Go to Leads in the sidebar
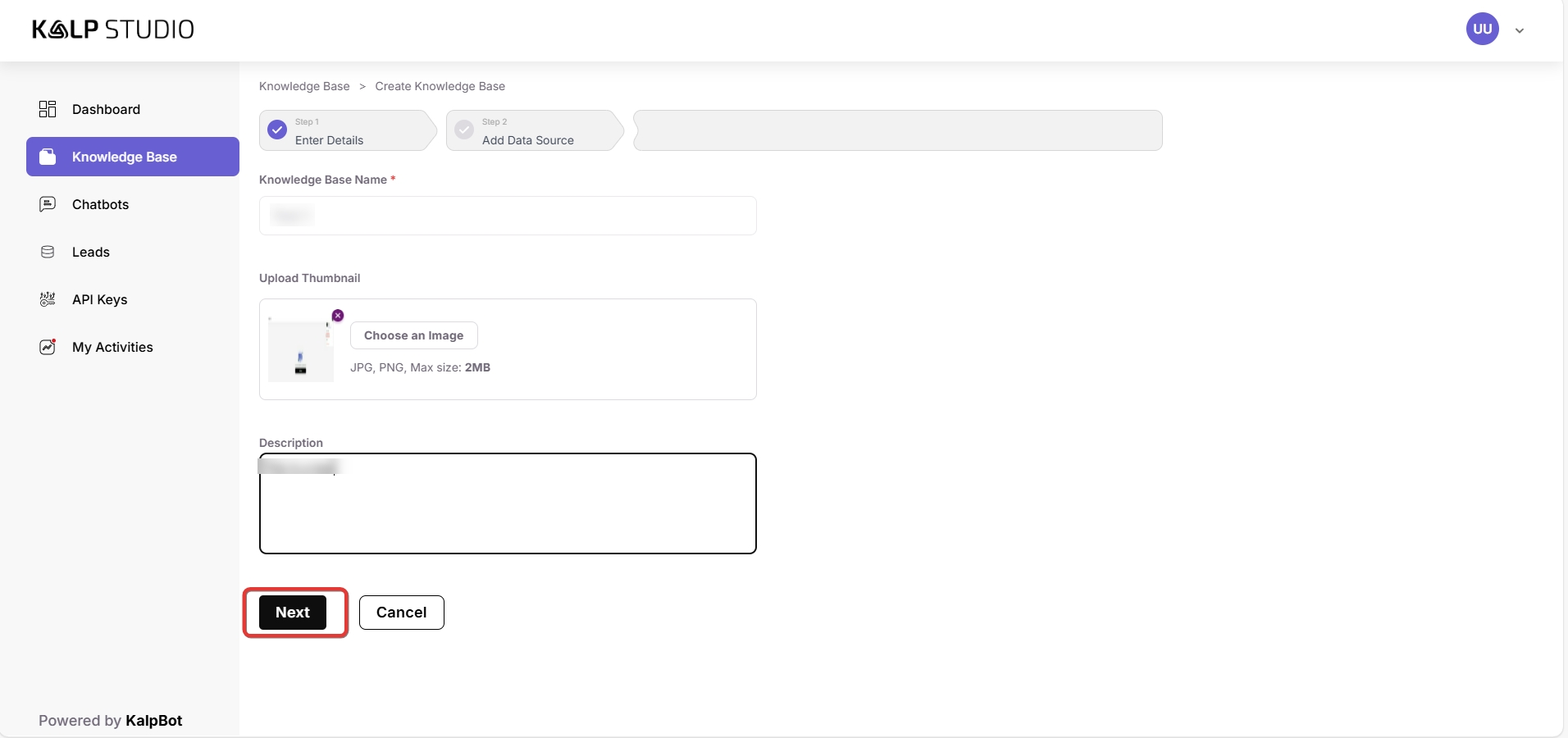The image size is (1568, 738). 90,252
